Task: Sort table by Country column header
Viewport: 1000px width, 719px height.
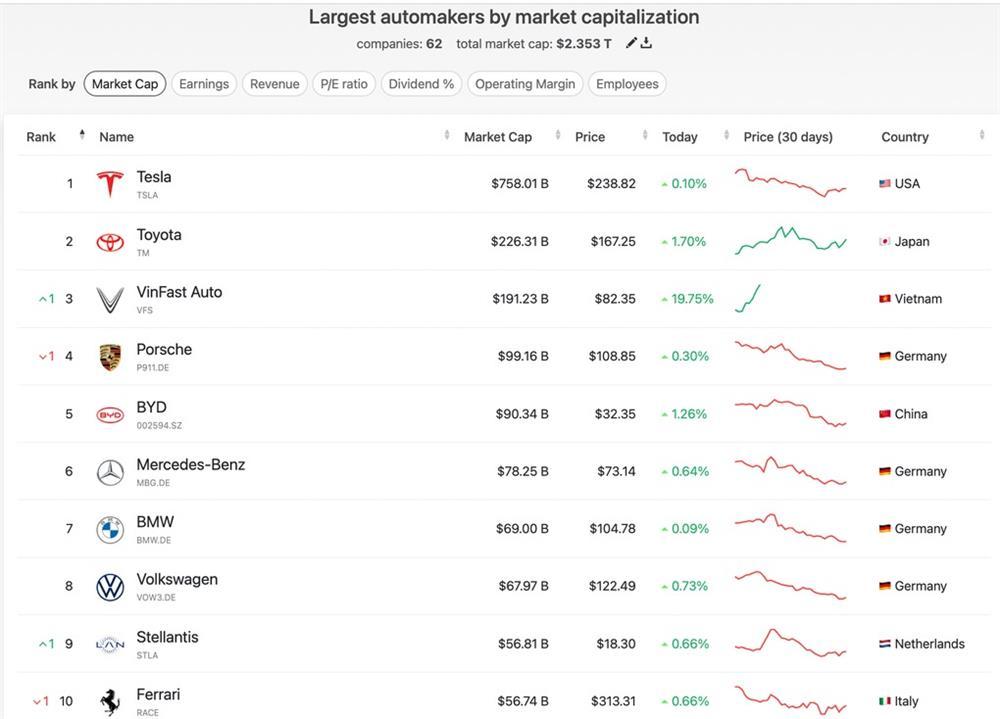Action: coord(905,137)
